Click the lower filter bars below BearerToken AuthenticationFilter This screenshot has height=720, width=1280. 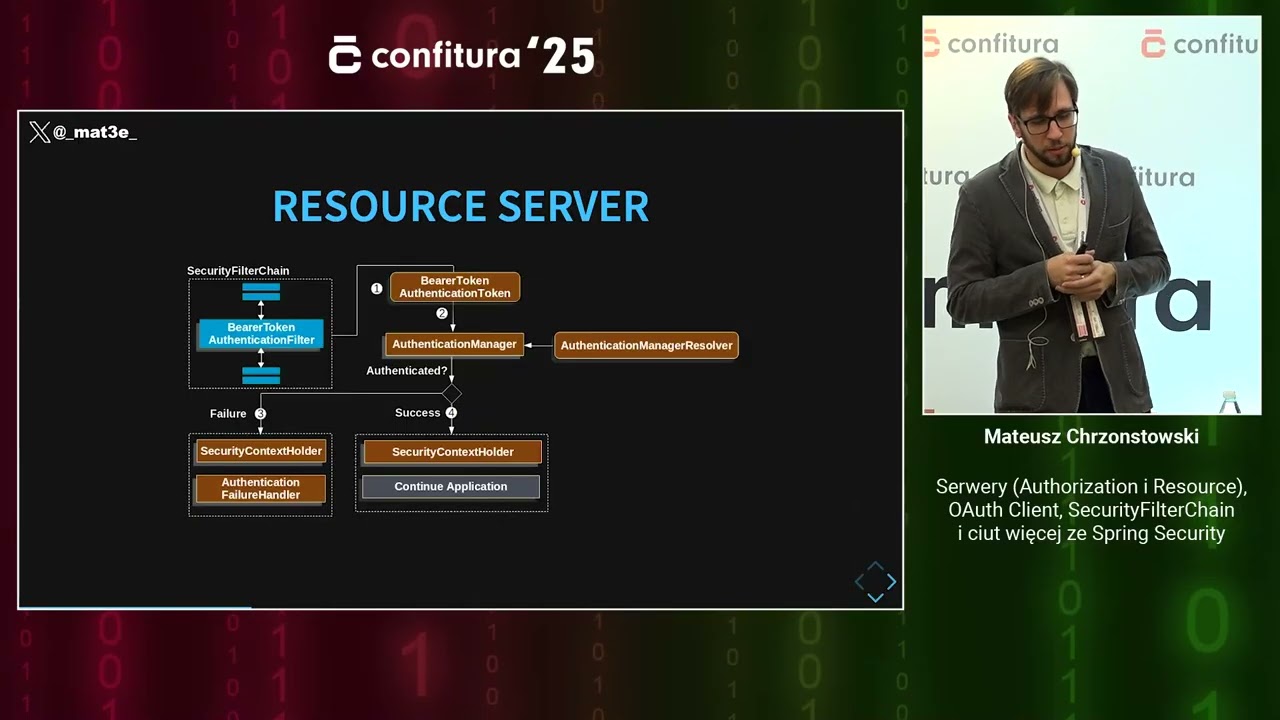tap(261, 375)
